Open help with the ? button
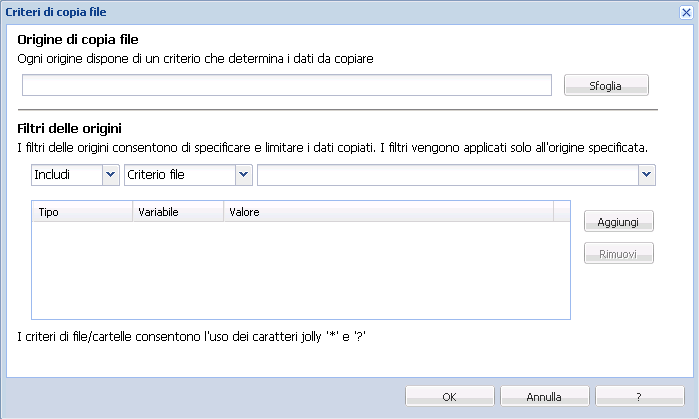Image resolution: width=699 pixels, height=419 pixels. [x=638, y=397]
